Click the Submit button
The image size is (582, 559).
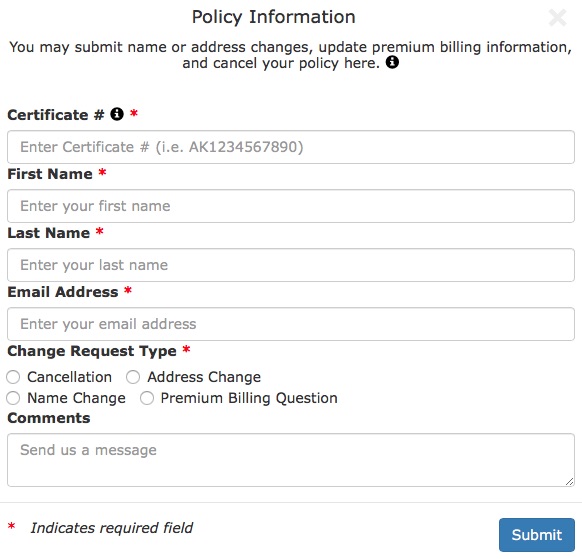click(537, 535)
